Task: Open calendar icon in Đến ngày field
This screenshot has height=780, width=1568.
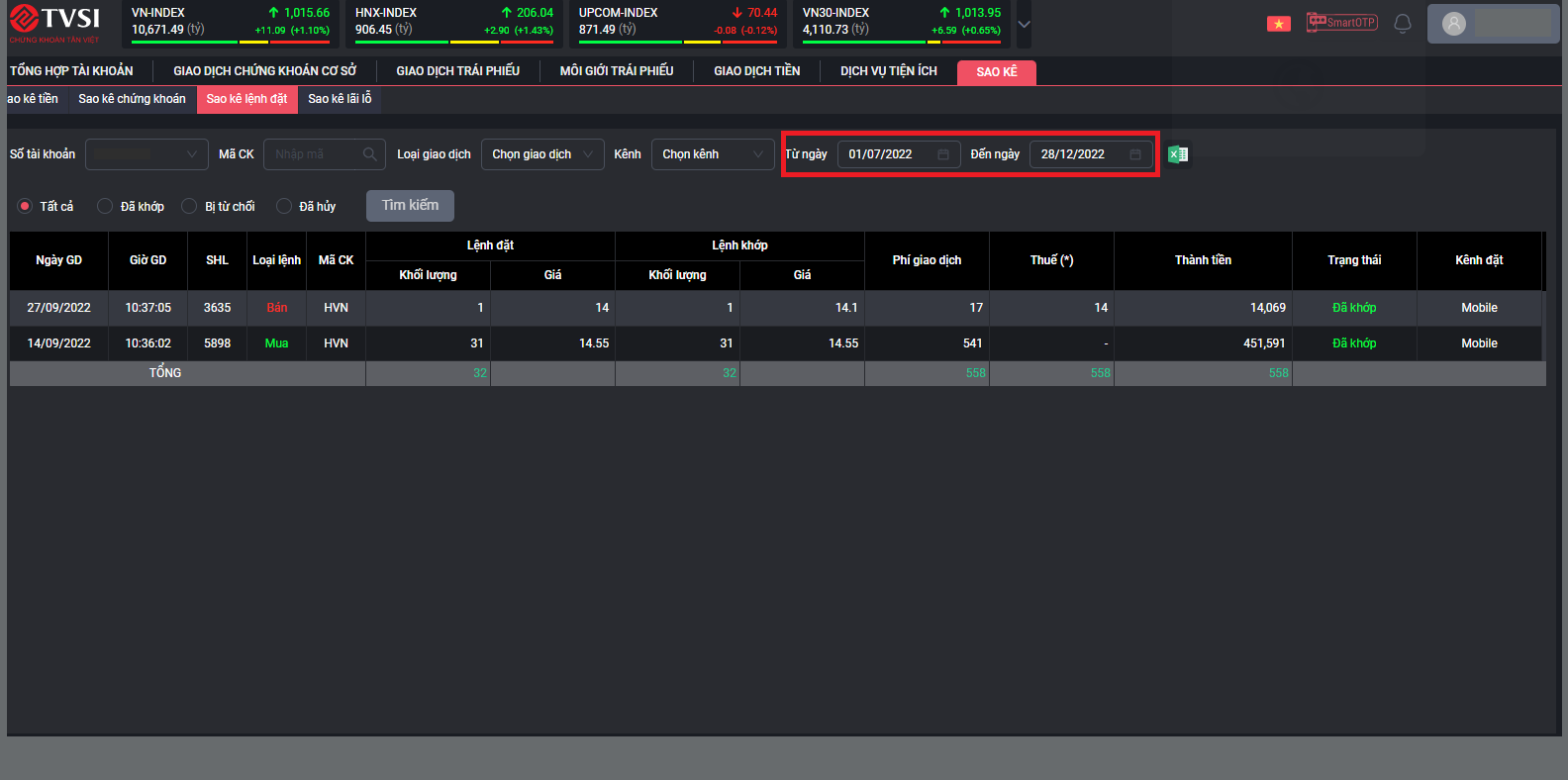Action: (x=1134, y=154)
